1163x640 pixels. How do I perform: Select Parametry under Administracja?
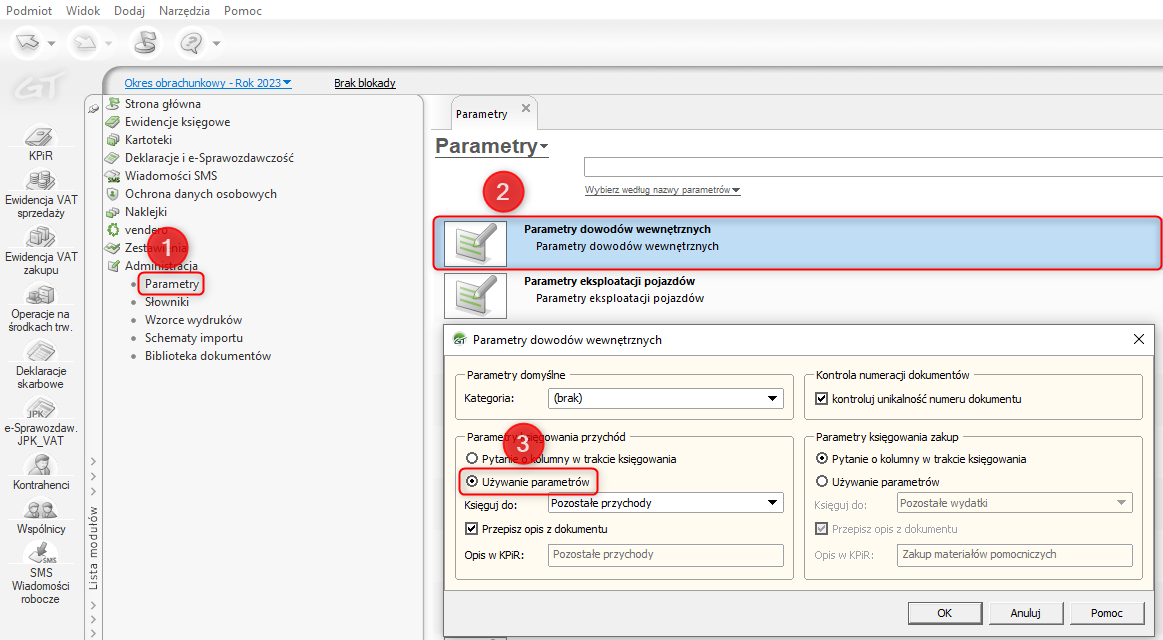[172, 284]
